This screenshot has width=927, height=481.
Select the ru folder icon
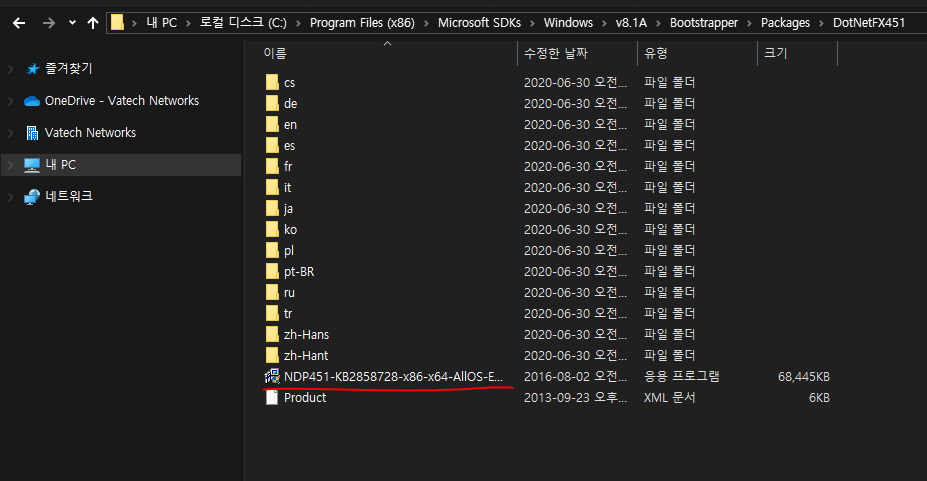point(272,292)
